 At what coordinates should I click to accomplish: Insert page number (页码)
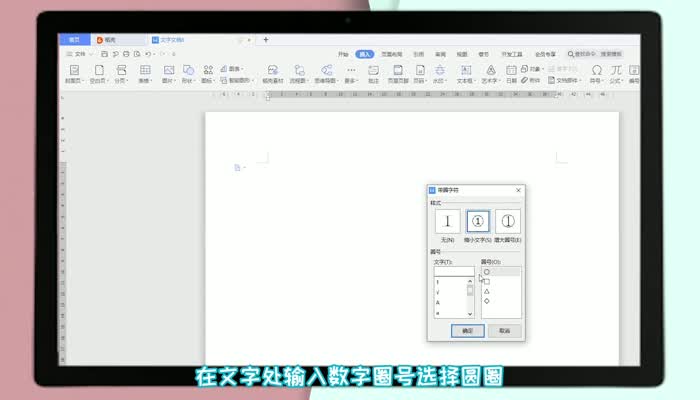point(420,74)
